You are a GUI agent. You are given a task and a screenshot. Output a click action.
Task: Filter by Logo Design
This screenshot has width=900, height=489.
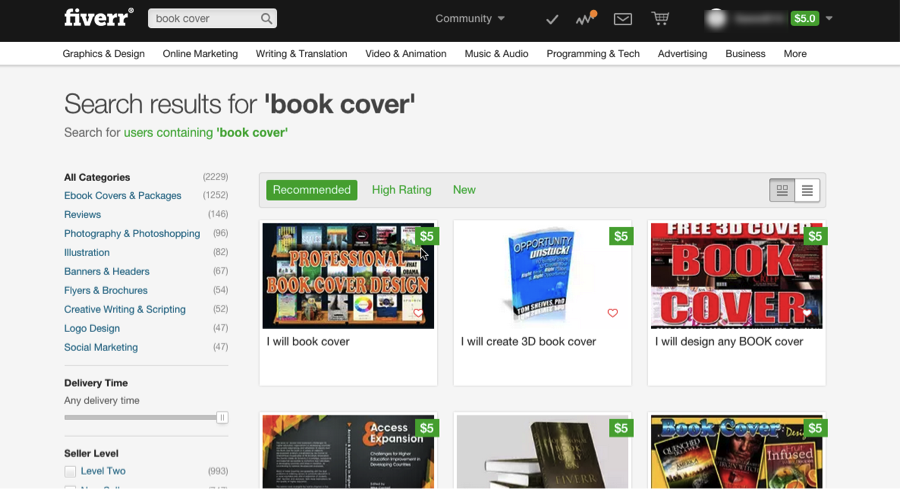(92, 328)
